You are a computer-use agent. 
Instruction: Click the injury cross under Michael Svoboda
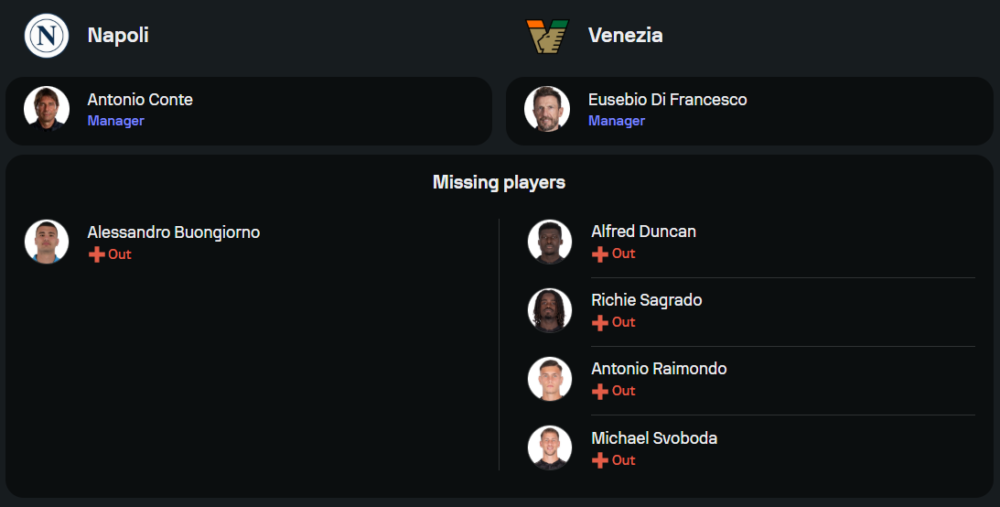point(600,460)
